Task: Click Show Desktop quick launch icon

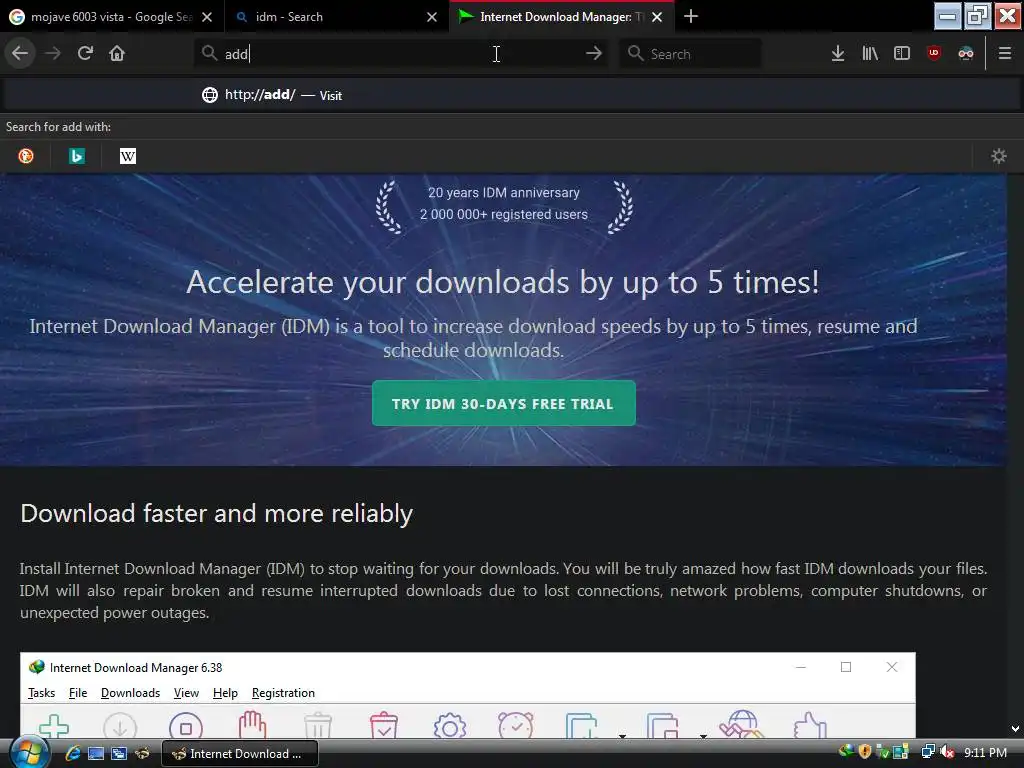Action: [x=96, y=754]
